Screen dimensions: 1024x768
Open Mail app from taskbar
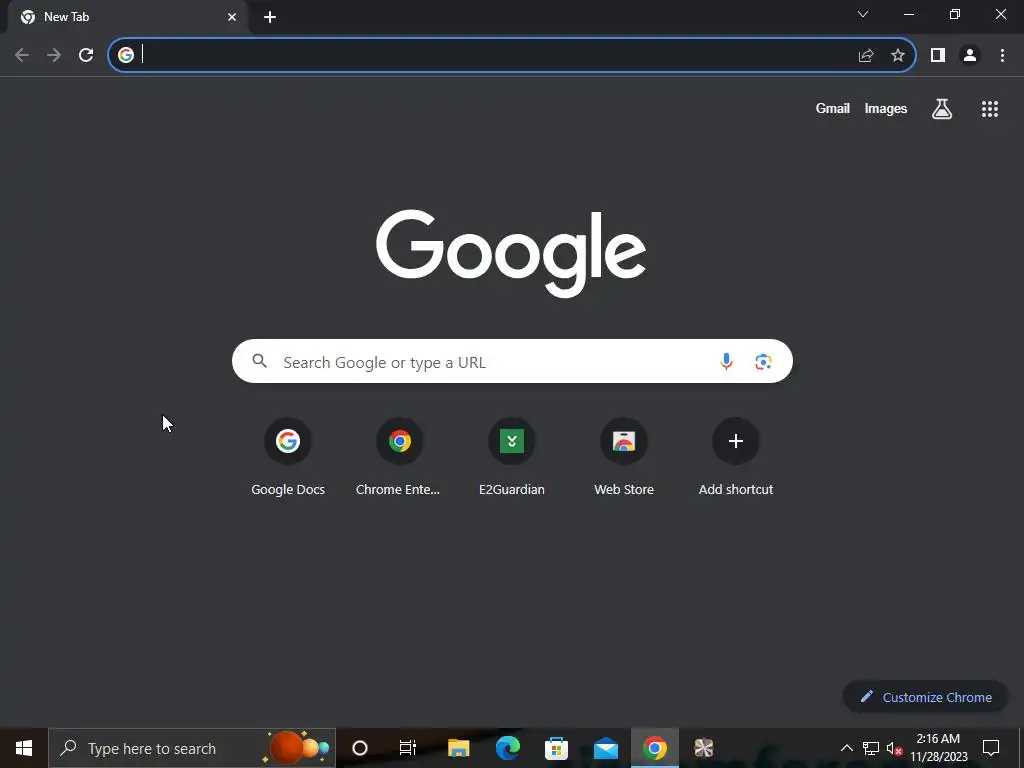606,748
